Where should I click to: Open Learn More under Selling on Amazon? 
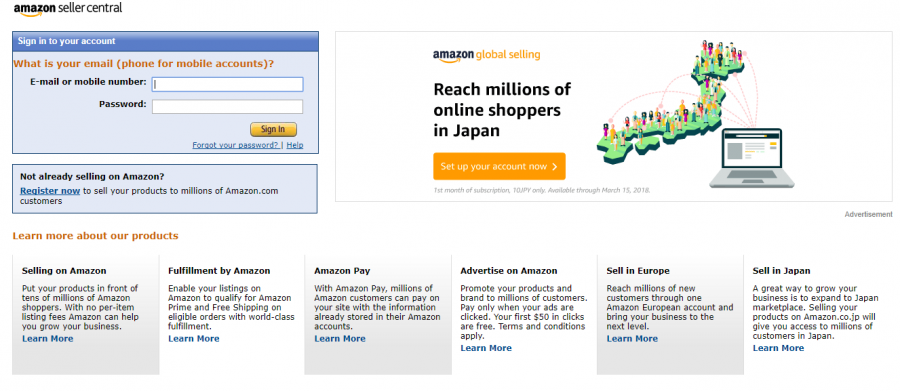48,339
